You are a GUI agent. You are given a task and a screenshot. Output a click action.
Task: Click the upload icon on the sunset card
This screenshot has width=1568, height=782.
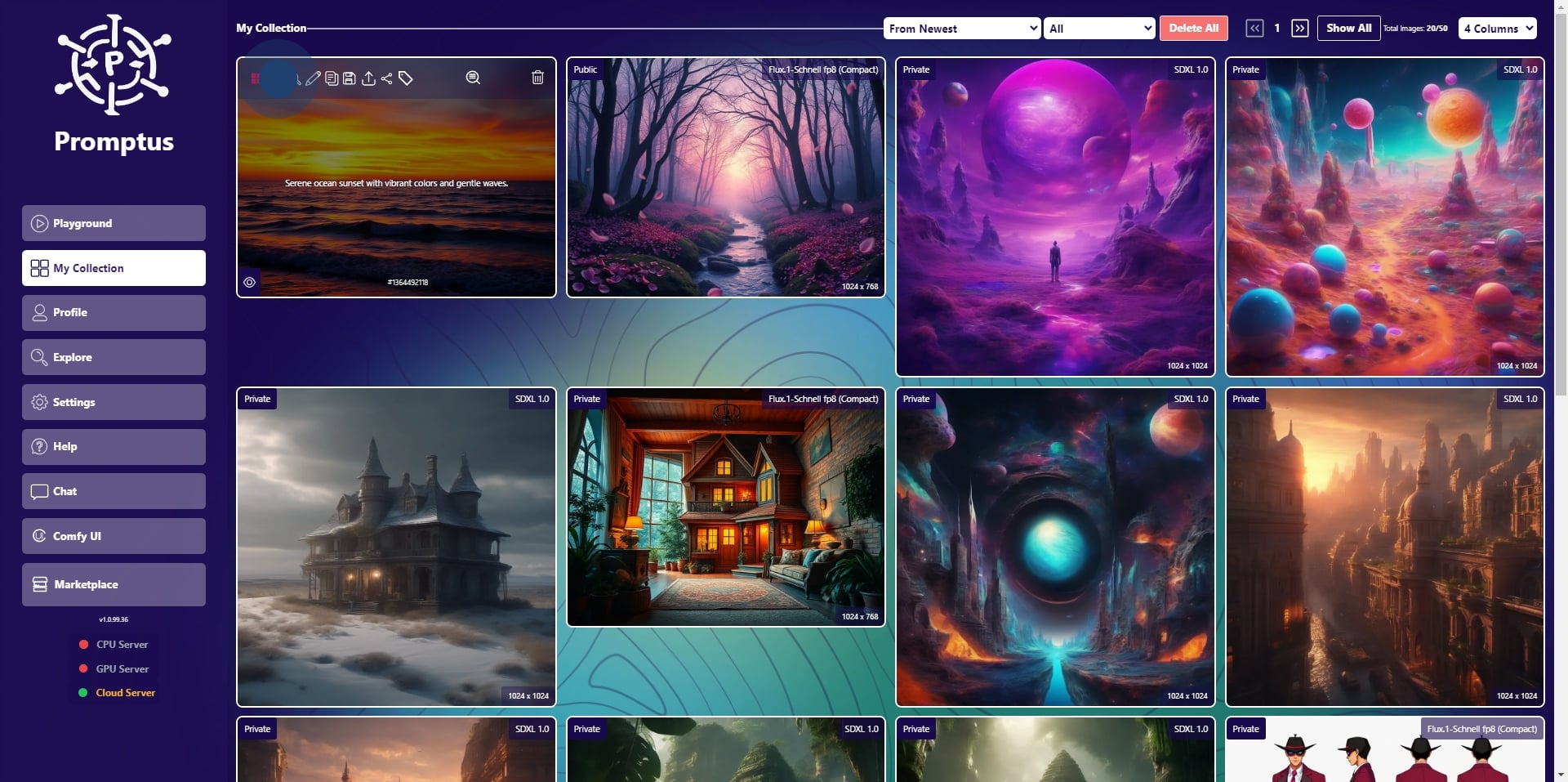tap(368, 78)
